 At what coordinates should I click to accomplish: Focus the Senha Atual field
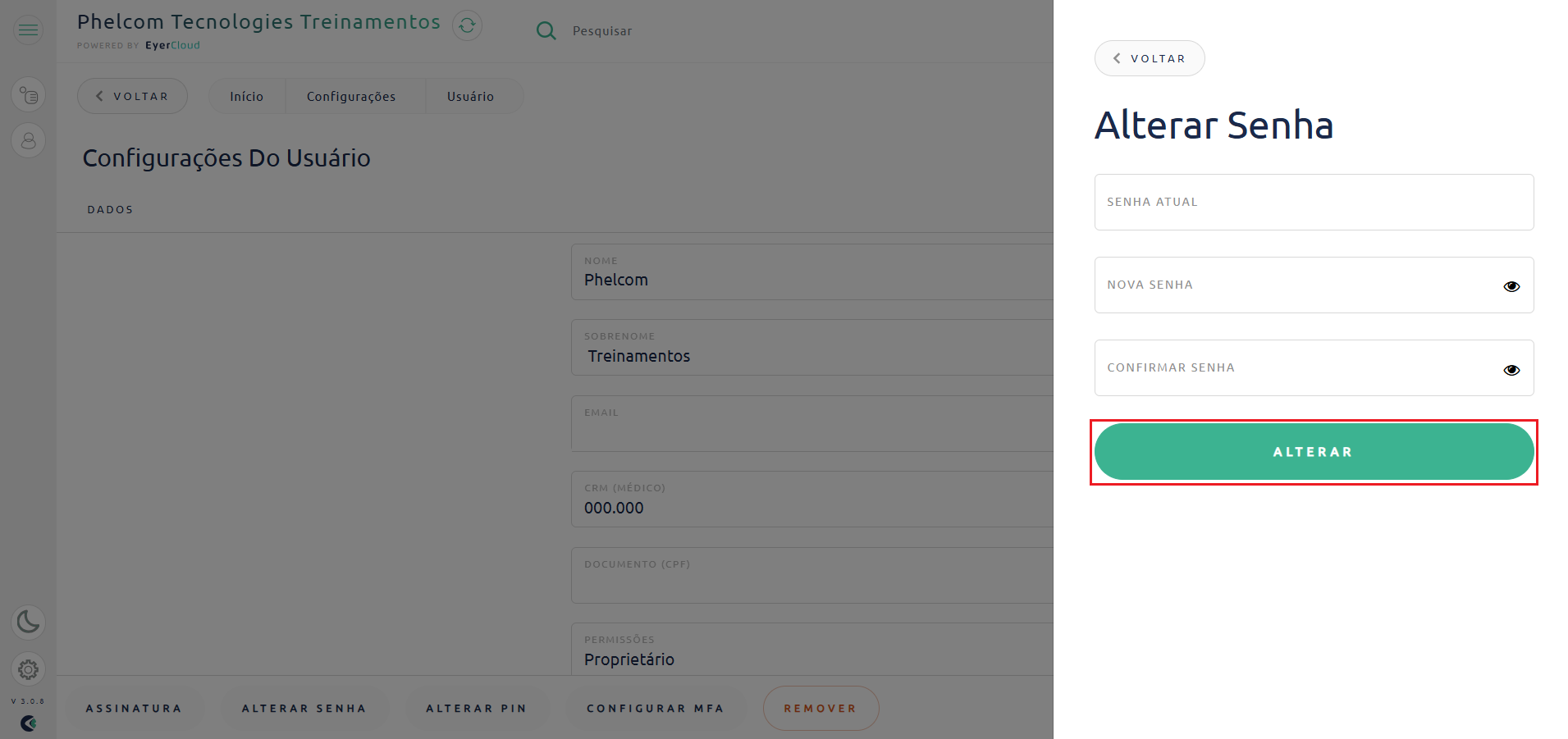(1314, 202)
